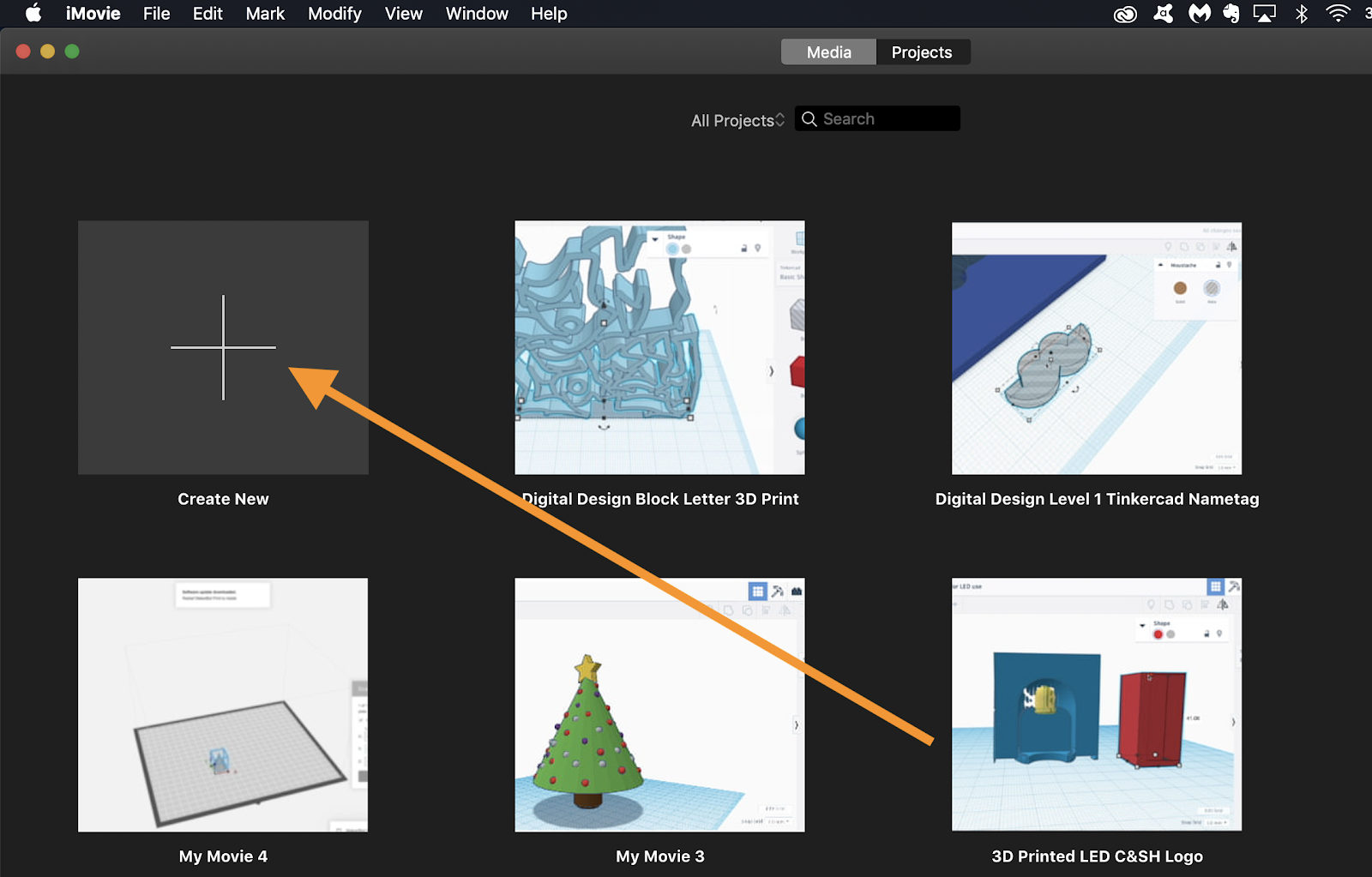Open the Apple menu
1372x877 pixels.
pyautogui.click(x=33, y=13)
